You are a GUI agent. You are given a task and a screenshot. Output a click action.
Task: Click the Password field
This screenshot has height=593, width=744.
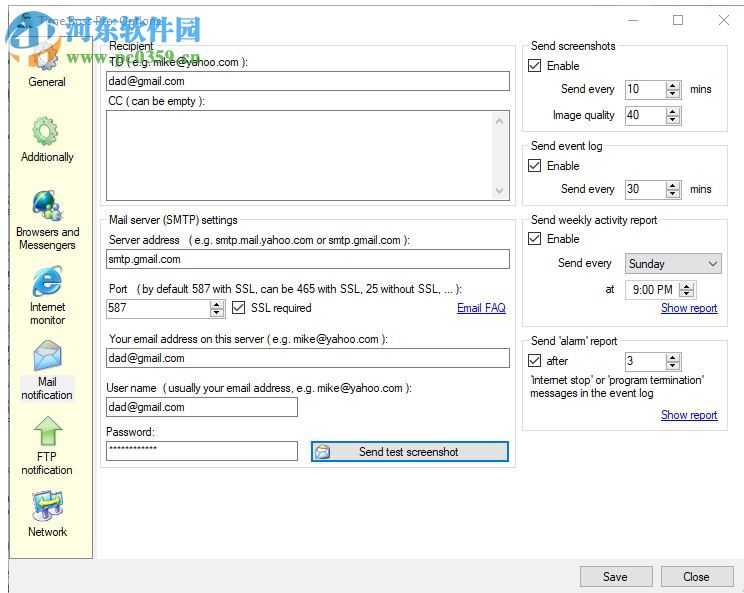pos(202,451)
